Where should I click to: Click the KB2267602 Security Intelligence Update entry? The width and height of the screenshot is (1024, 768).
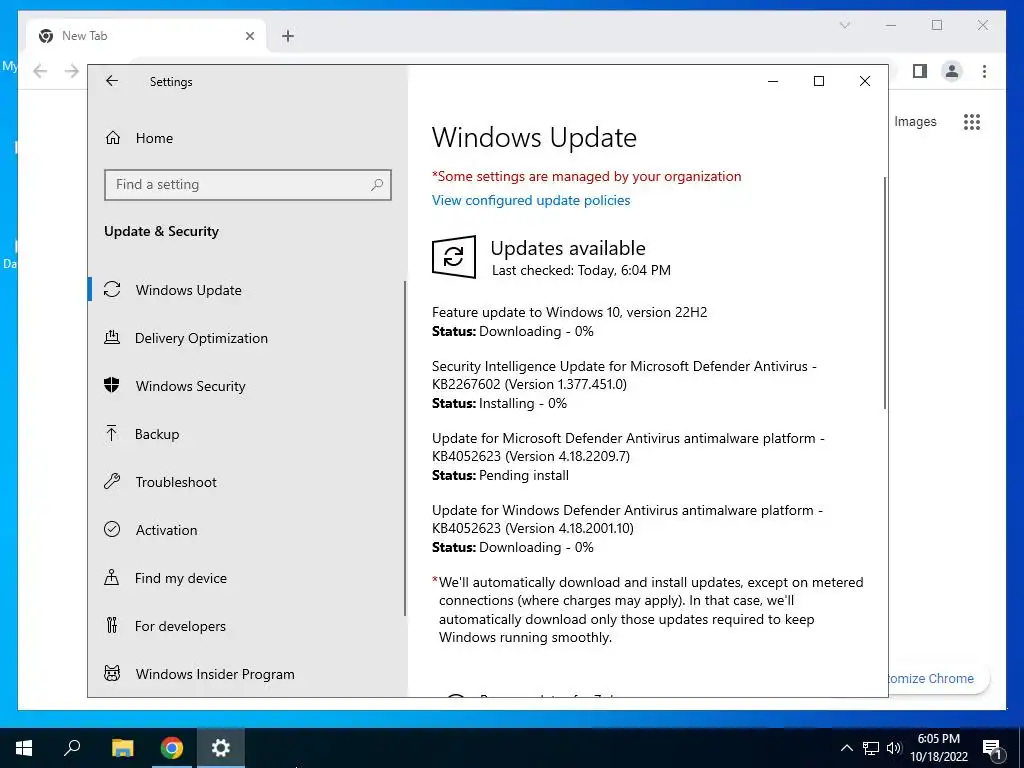tap(624, 376)
